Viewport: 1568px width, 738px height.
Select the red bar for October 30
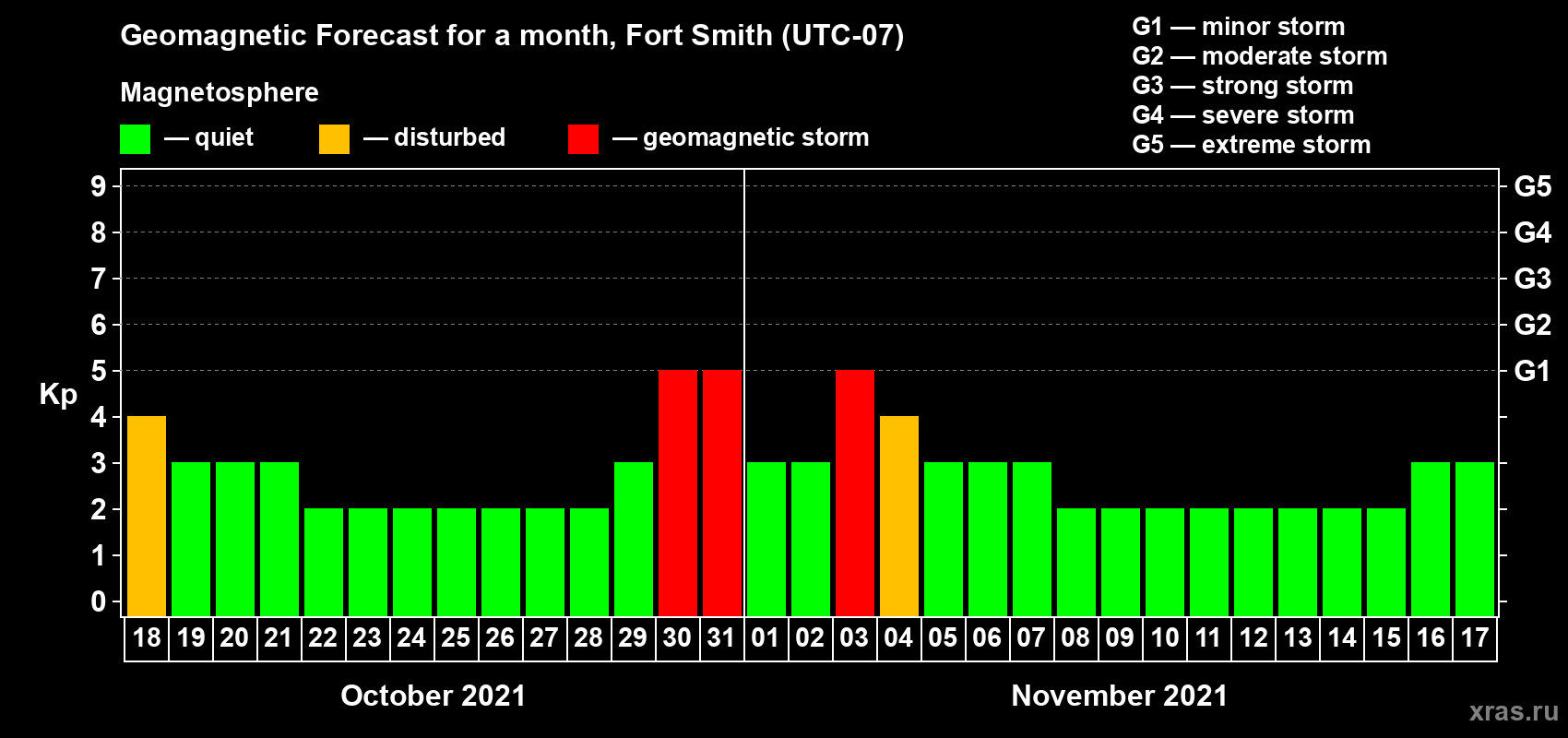pyautogui.click(x=678, y=493)
